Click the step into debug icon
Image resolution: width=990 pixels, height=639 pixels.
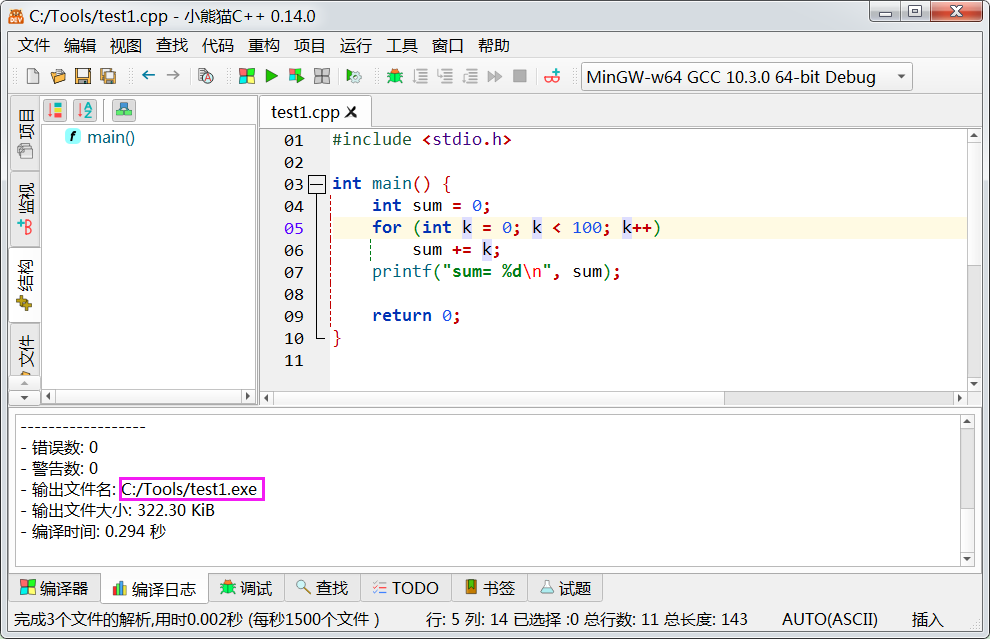point(445,76)
